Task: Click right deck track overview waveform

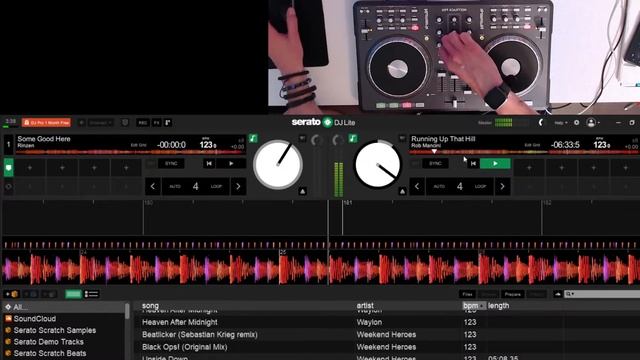Action: coord(524,152)
